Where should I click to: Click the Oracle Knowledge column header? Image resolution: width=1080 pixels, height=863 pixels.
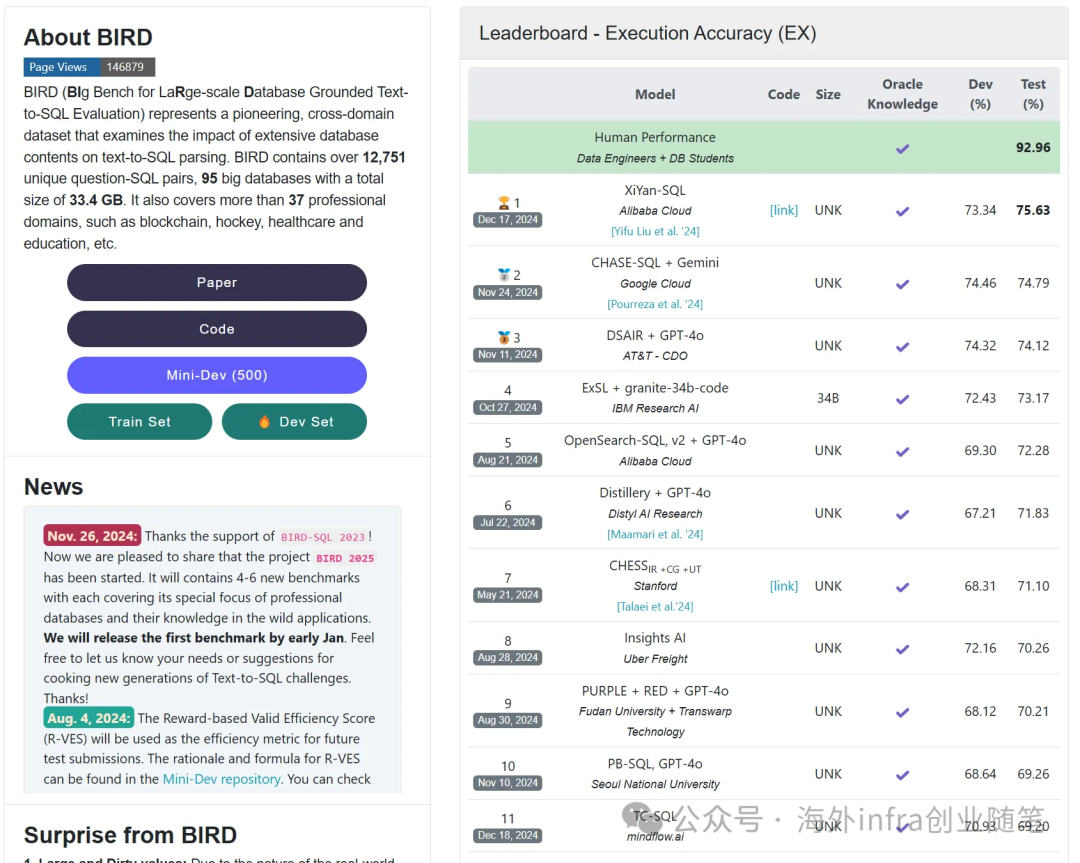click(x=902, y=94)
